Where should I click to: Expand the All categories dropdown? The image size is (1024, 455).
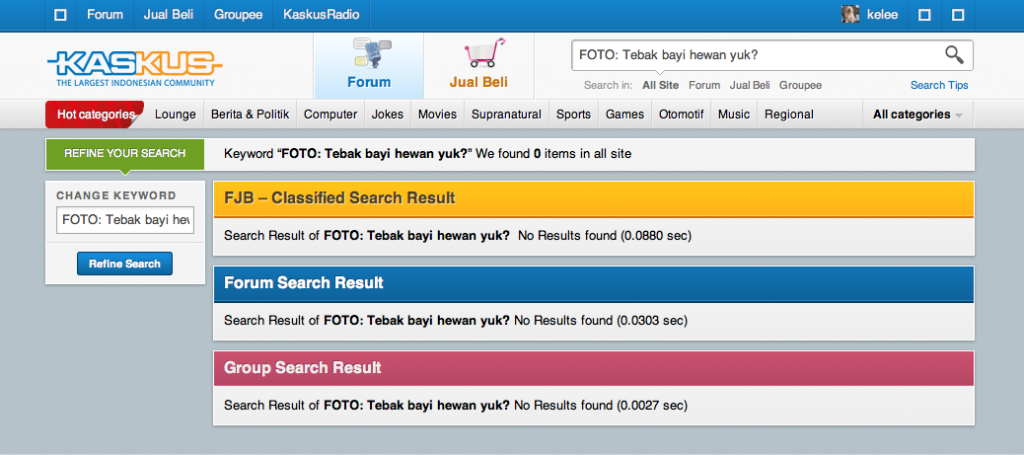point(918,114)
